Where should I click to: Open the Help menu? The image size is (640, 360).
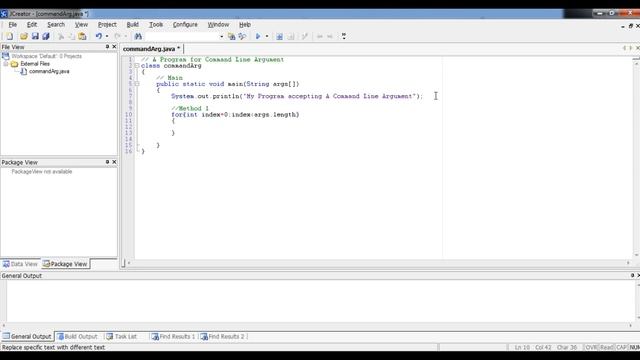coord(245,24)
